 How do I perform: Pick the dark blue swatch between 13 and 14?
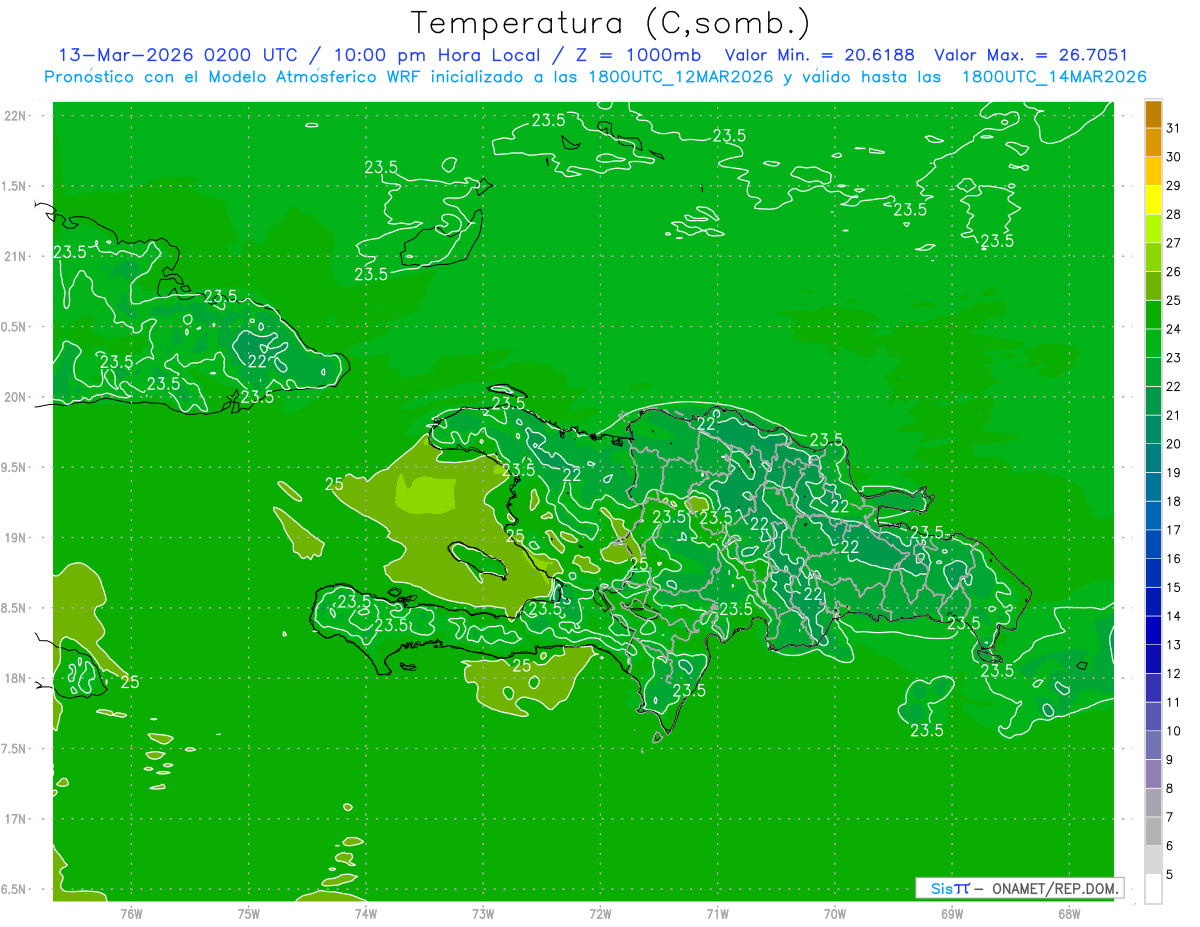[1154, 630]
